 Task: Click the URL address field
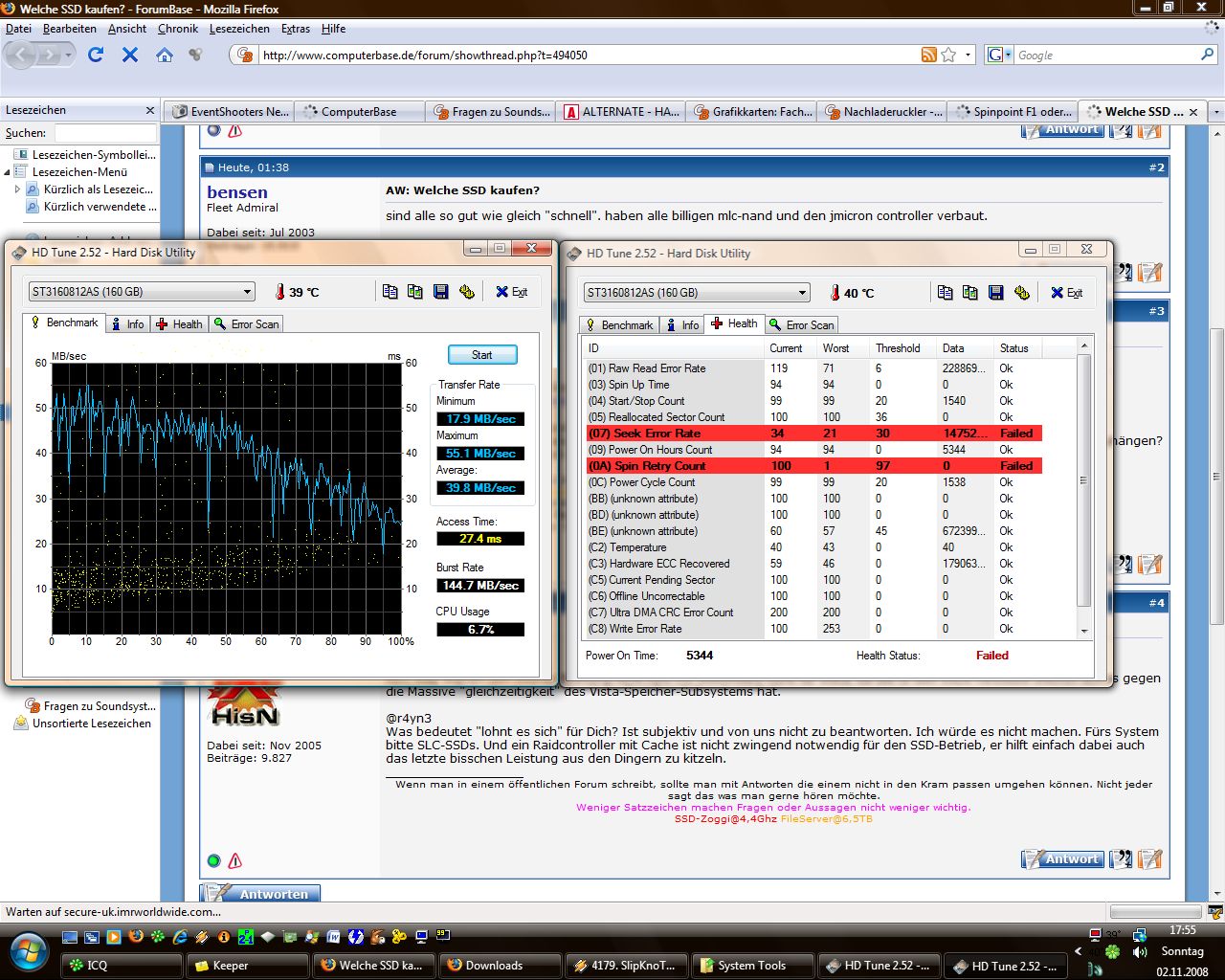pos(589,55)
